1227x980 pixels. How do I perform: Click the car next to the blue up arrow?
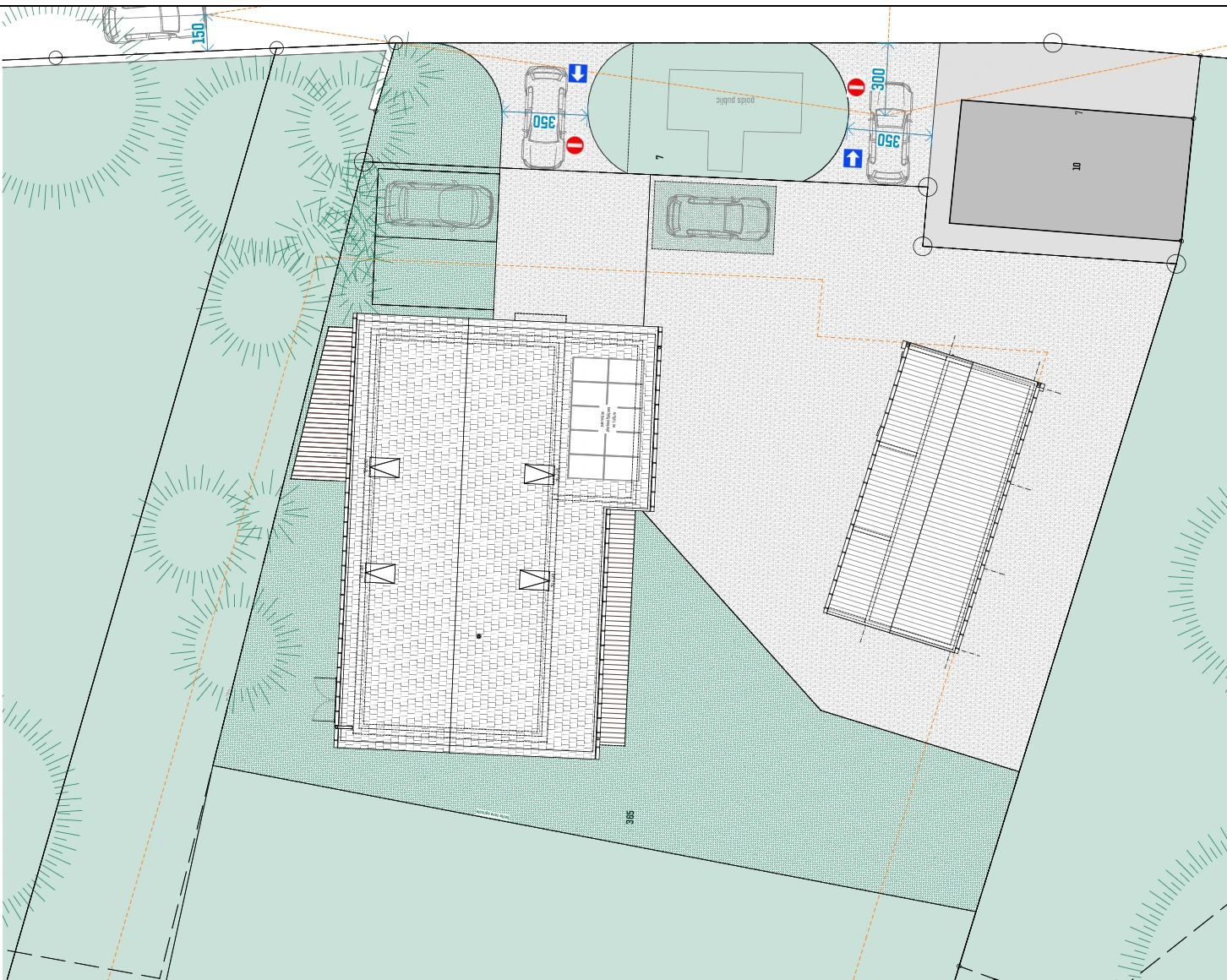[890, 135]
